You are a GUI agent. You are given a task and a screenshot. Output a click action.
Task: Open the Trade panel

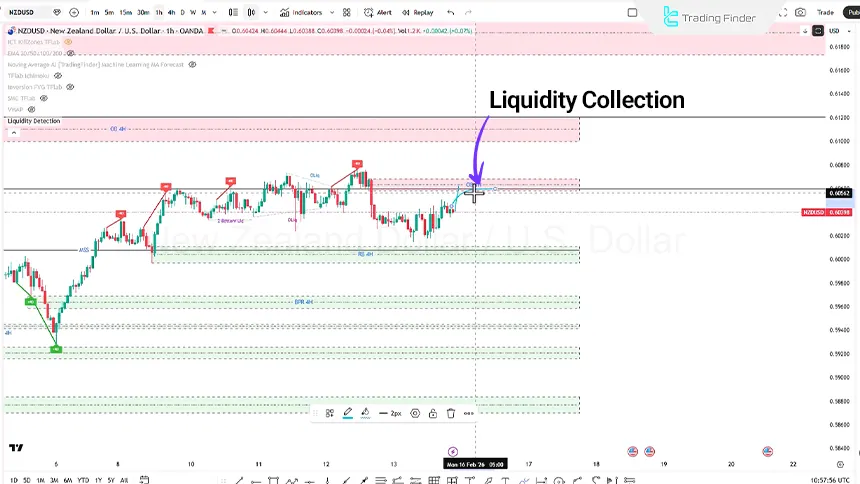point(825,12)
